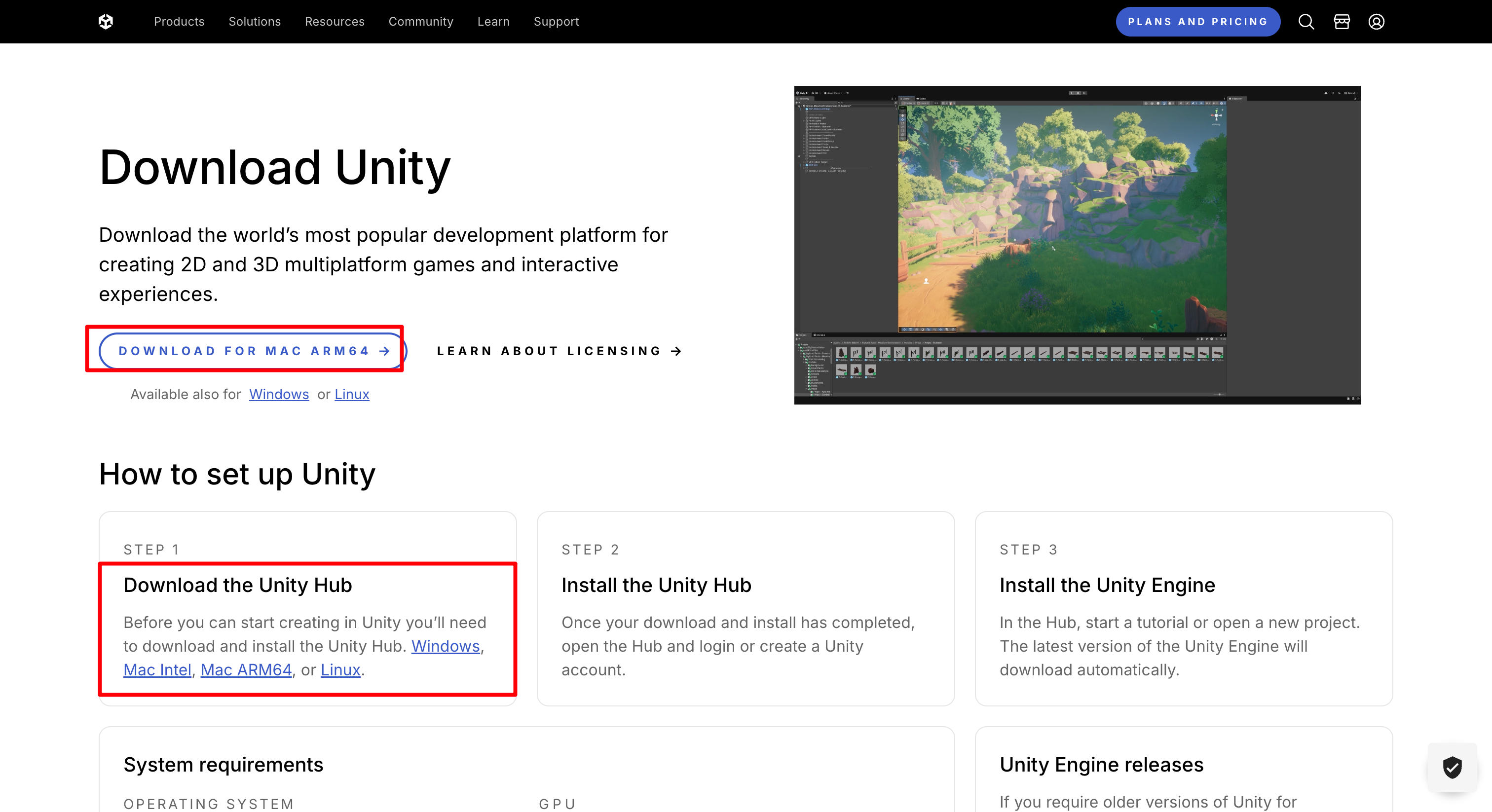The height and width of the screenshot is (812, 1492).
Task: Click the Mac ARM64 link in Step 1
Action: click(246, 669)
